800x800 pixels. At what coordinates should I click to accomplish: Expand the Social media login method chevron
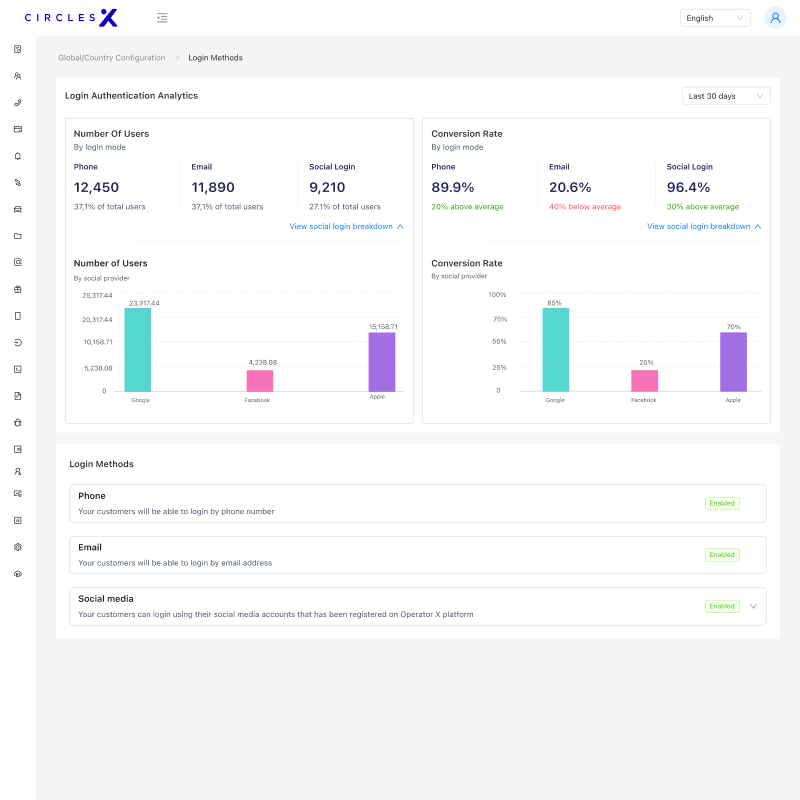point(753,606)
